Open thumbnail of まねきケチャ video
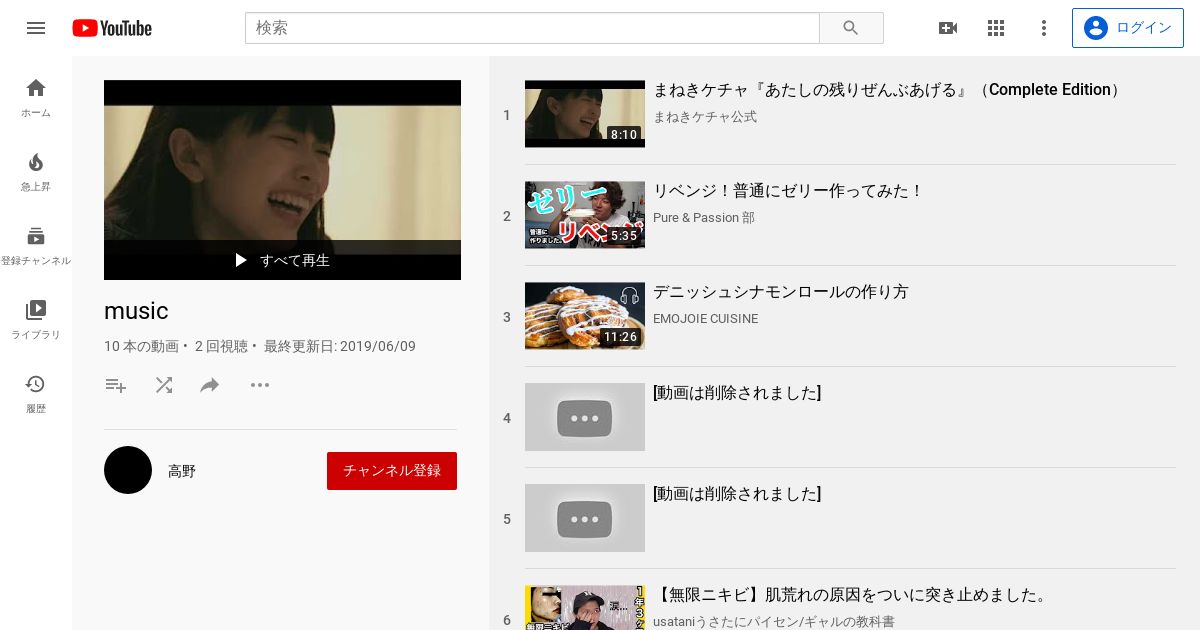Screen dimensions: 1200x630 pos(585,114)
